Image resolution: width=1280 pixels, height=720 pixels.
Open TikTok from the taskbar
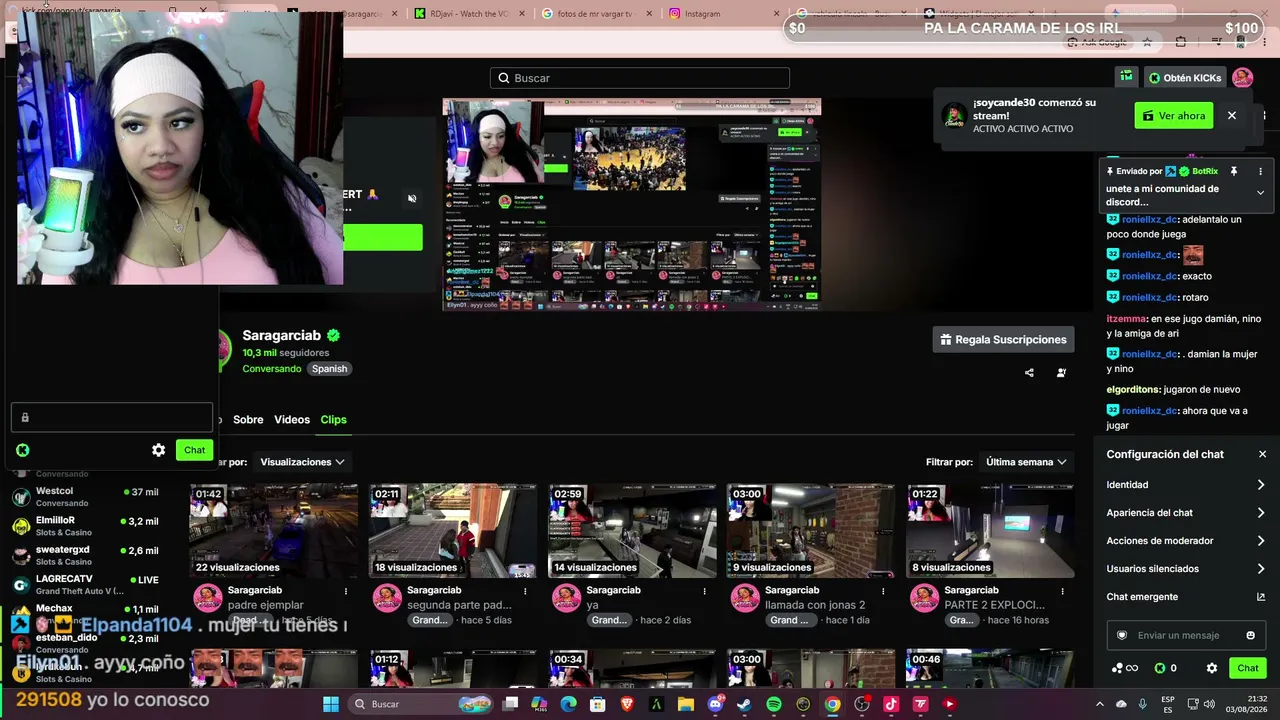[891, 704]
